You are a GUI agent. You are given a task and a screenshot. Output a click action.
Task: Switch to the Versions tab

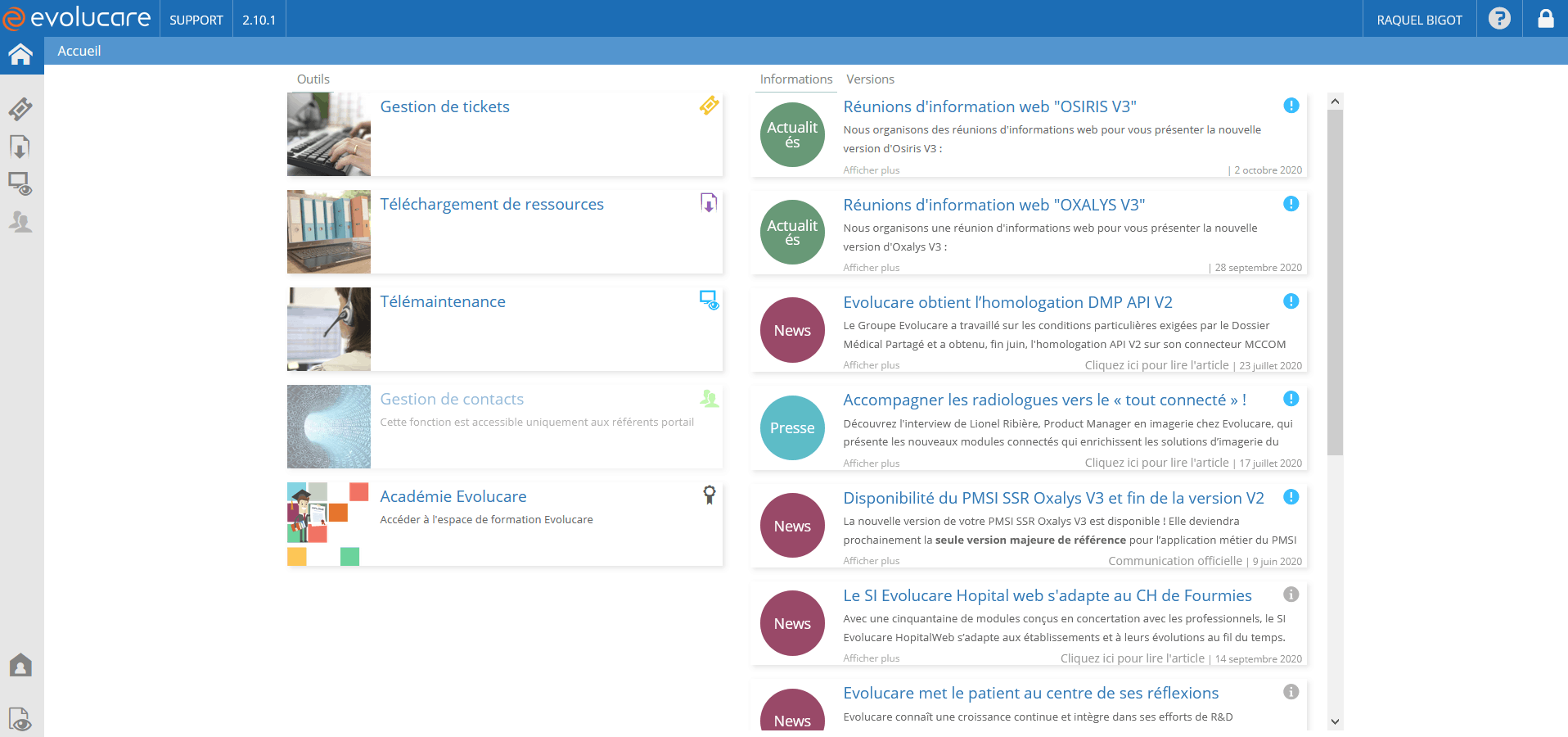tap(870, 79)
